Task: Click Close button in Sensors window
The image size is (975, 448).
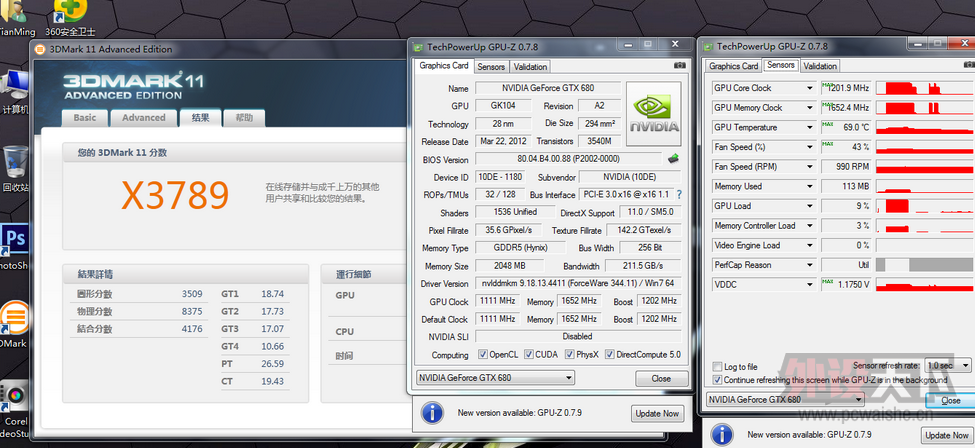Action: pos(950,400)
